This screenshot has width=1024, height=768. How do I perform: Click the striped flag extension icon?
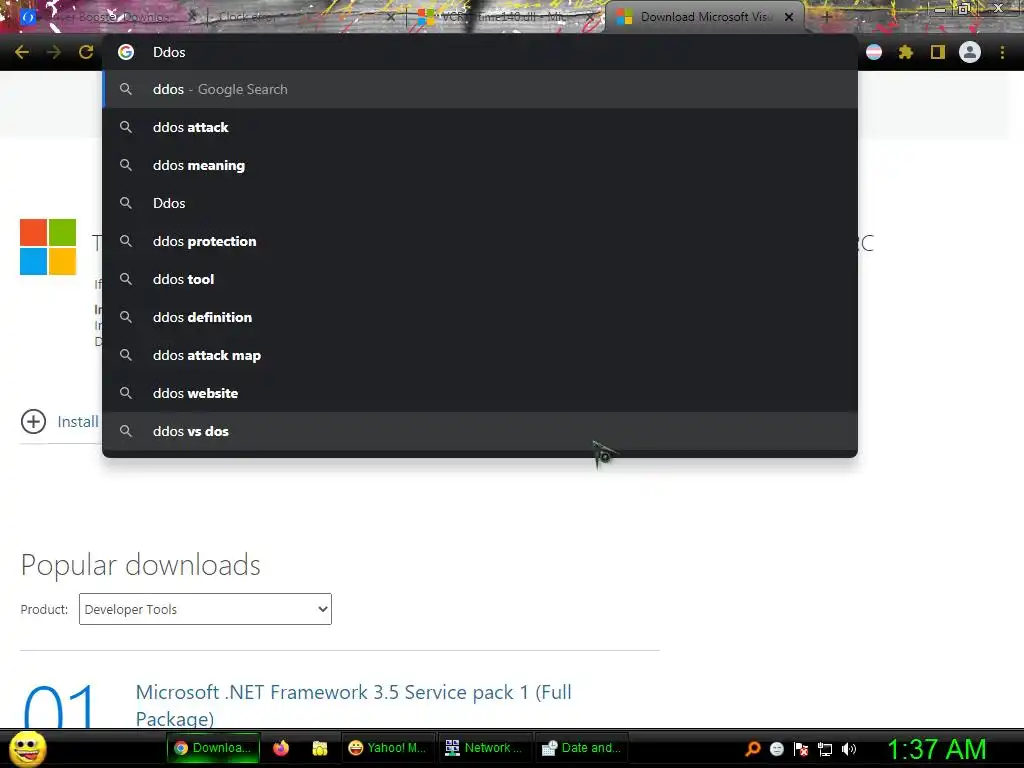874,52
